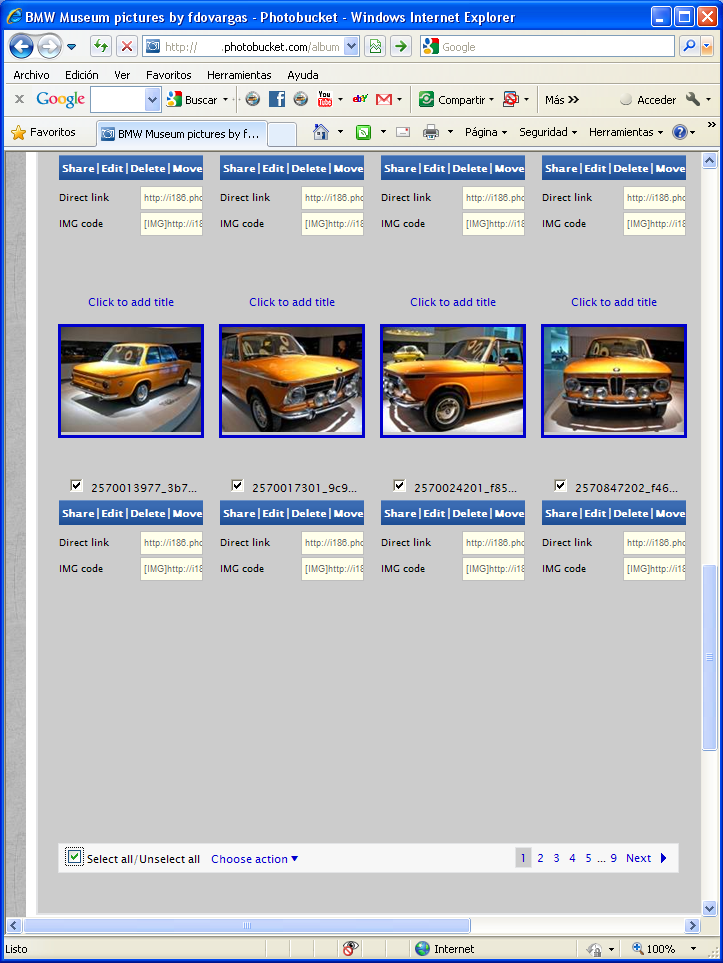
Task: Click the vertical scrollbar thumb
Action: (709, 657)
